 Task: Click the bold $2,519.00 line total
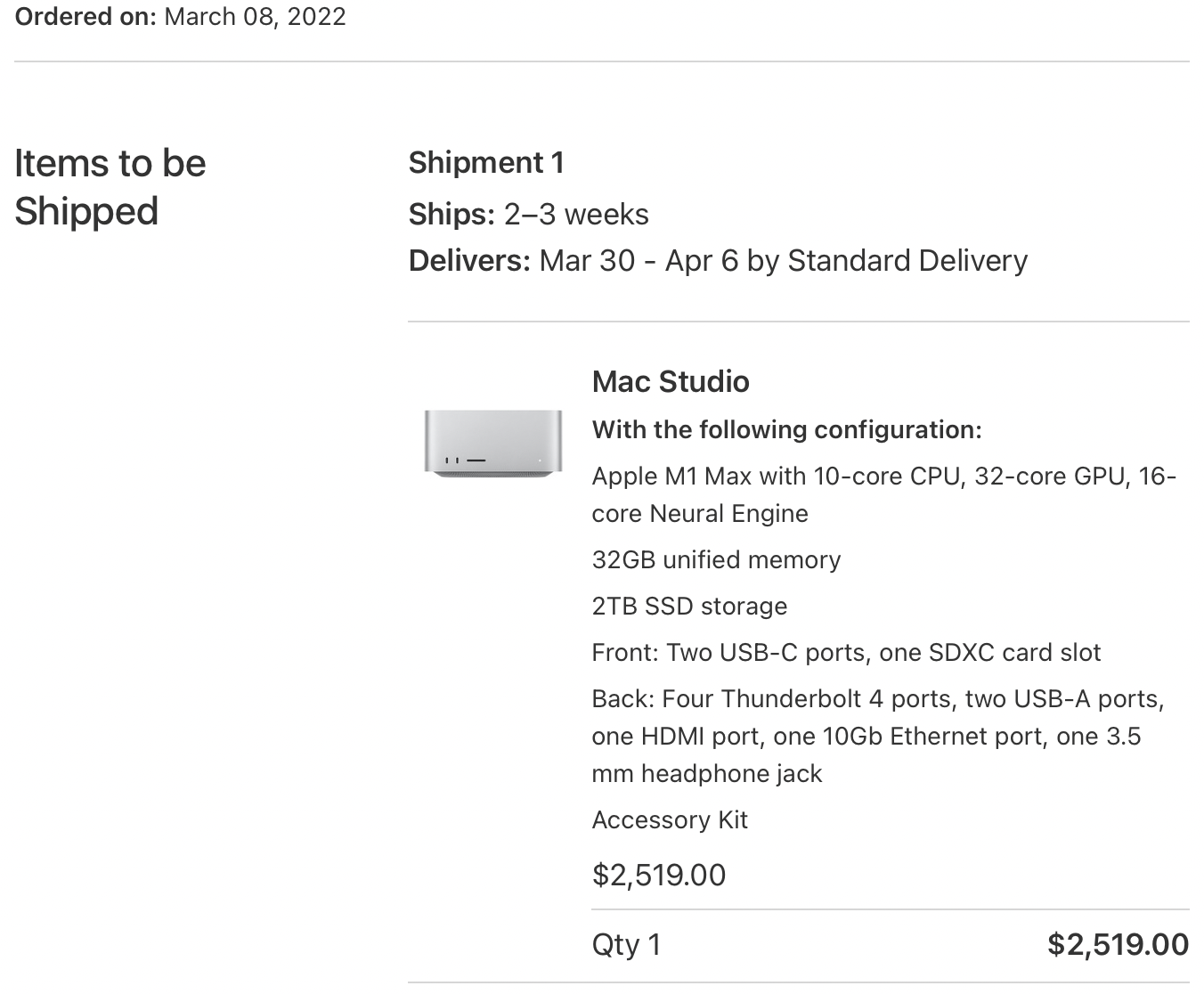tap(1118, 944)
